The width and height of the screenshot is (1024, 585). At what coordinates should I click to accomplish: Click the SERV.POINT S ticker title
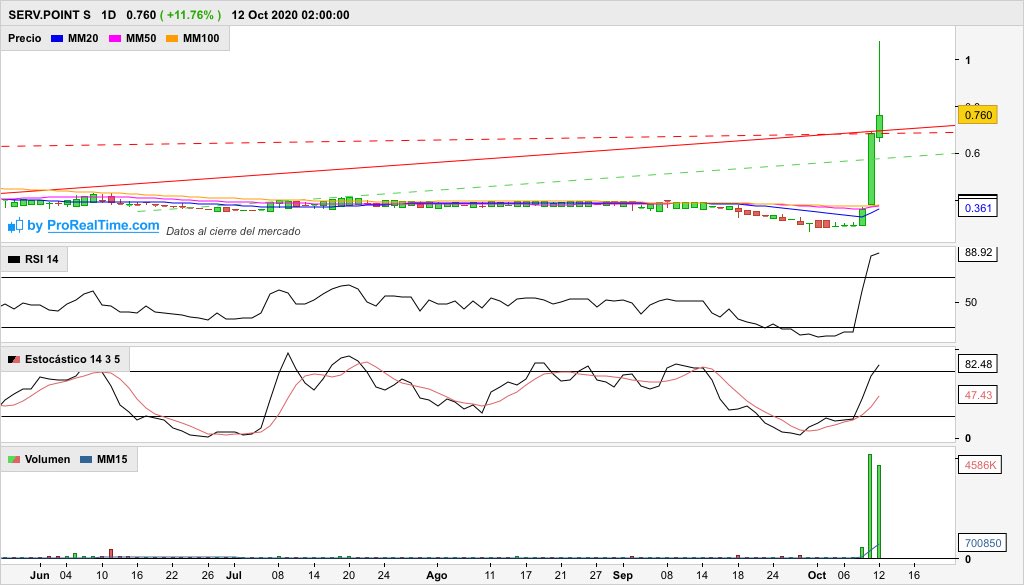50,14
